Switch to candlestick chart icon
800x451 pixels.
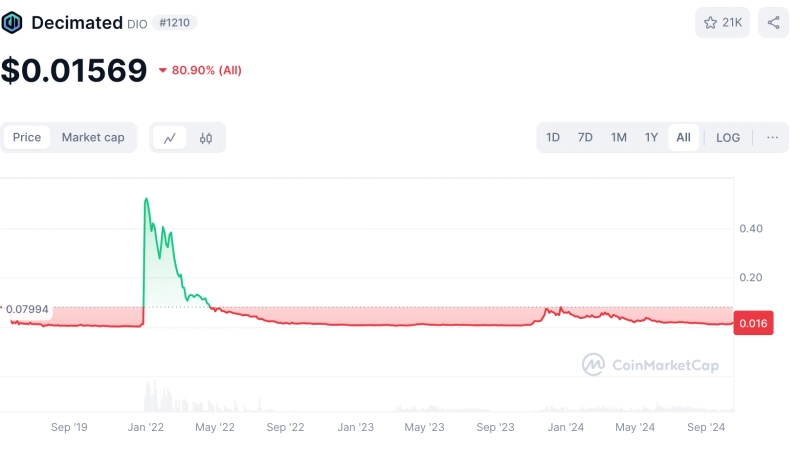(x=206, y=138)
